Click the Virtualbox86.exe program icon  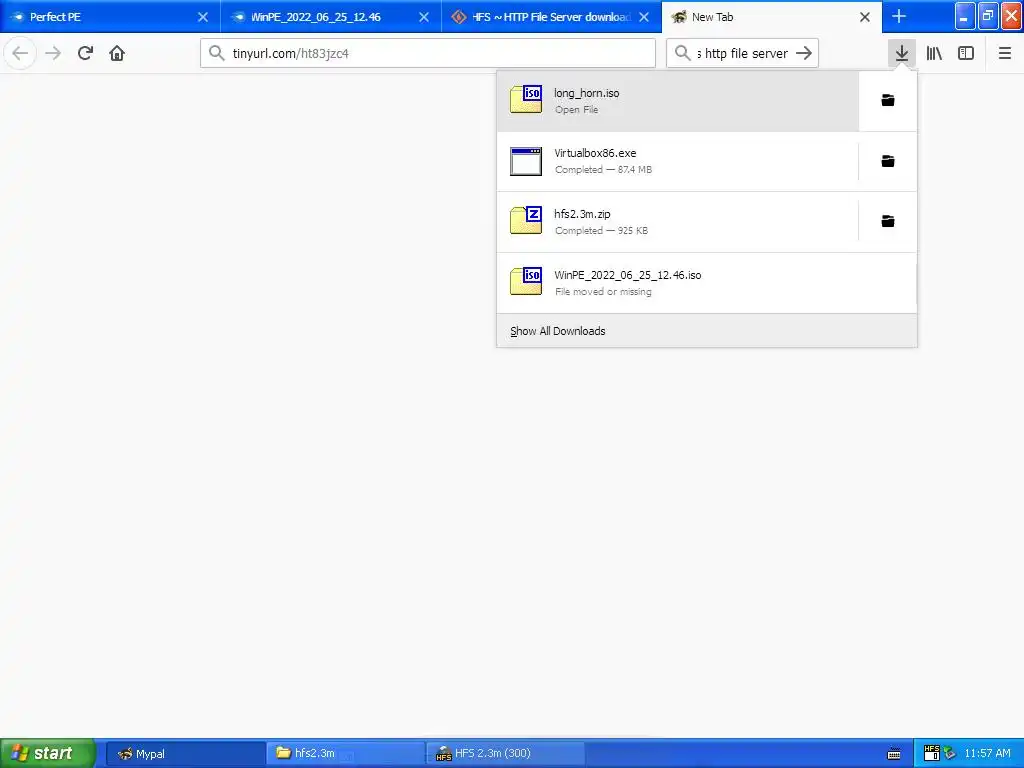[526, 161]
